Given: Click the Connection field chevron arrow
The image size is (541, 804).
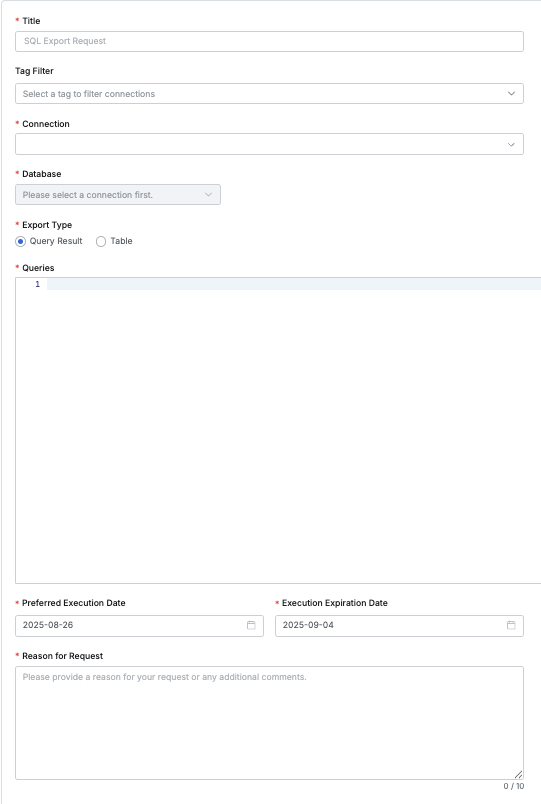Looking at the screenshot, I should coord(511,145).
